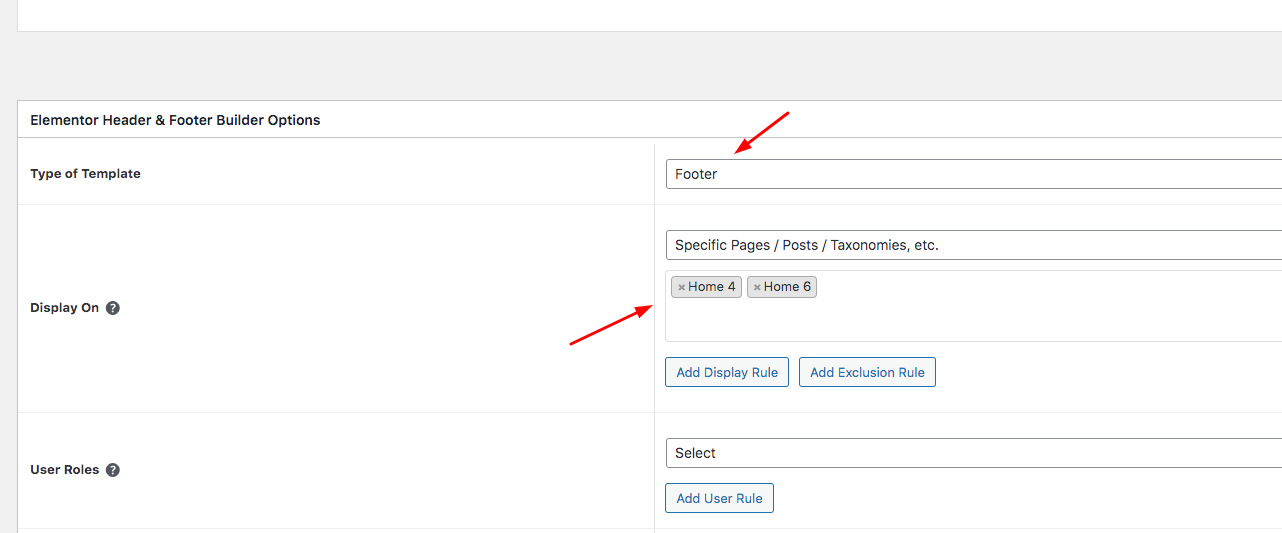Remove the Home 4 tag
Viewport: 1282px width, 533px height.
(682, 287)
